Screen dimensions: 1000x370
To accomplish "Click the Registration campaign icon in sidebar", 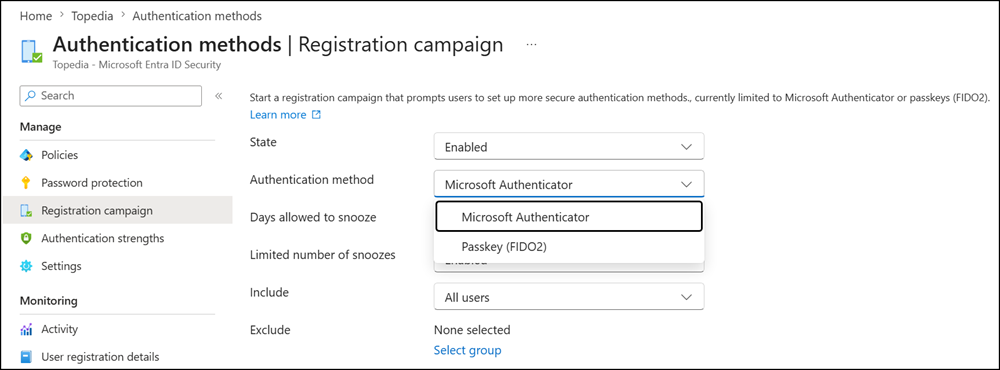I will [26, 211].
